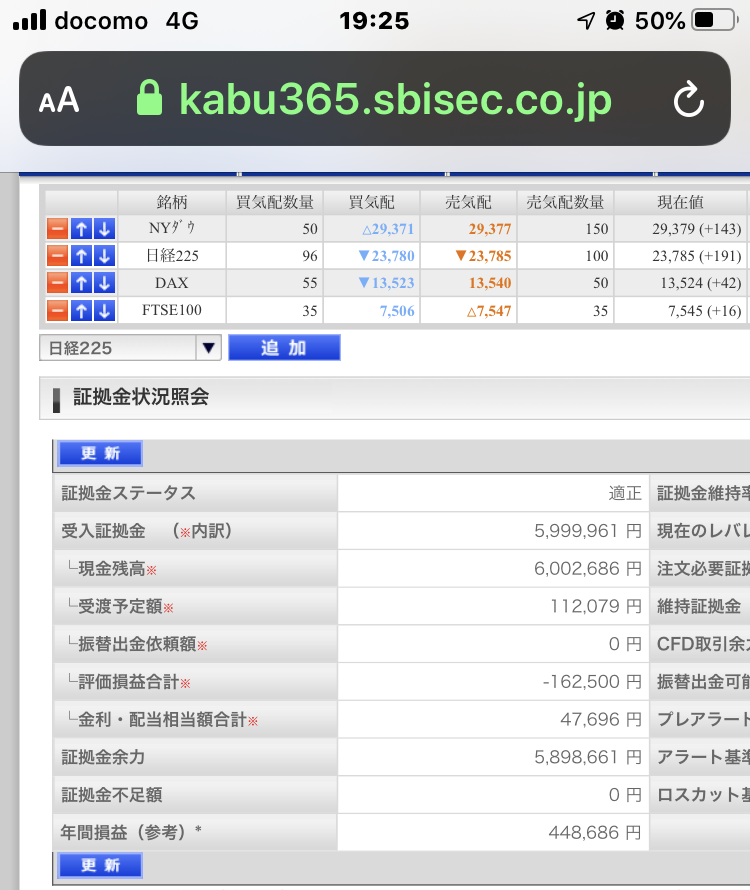
Task: Click 日経225 ask price 23,785
Action: (484, 256)
